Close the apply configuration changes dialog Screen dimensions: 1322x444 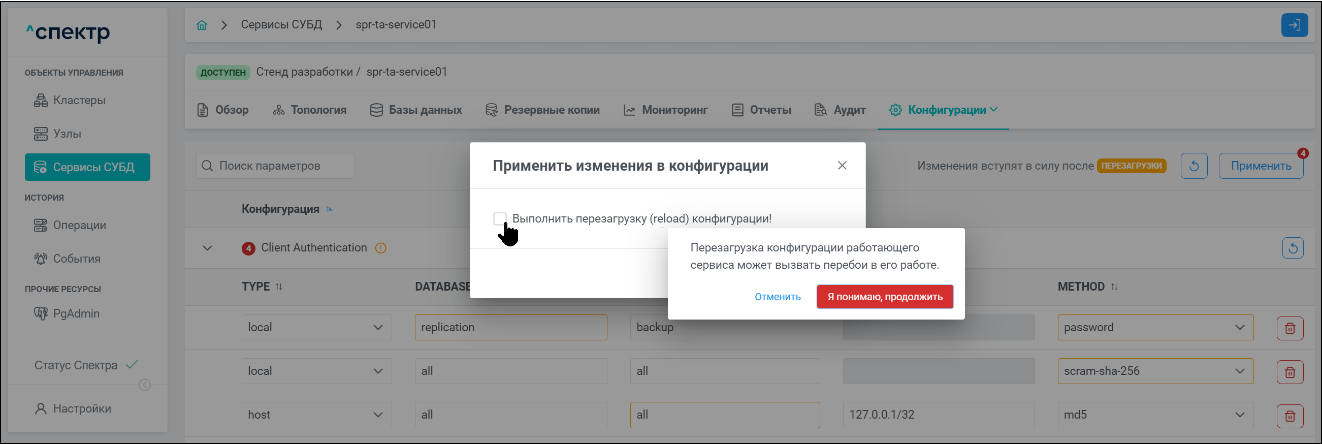[x=842, y=166]
